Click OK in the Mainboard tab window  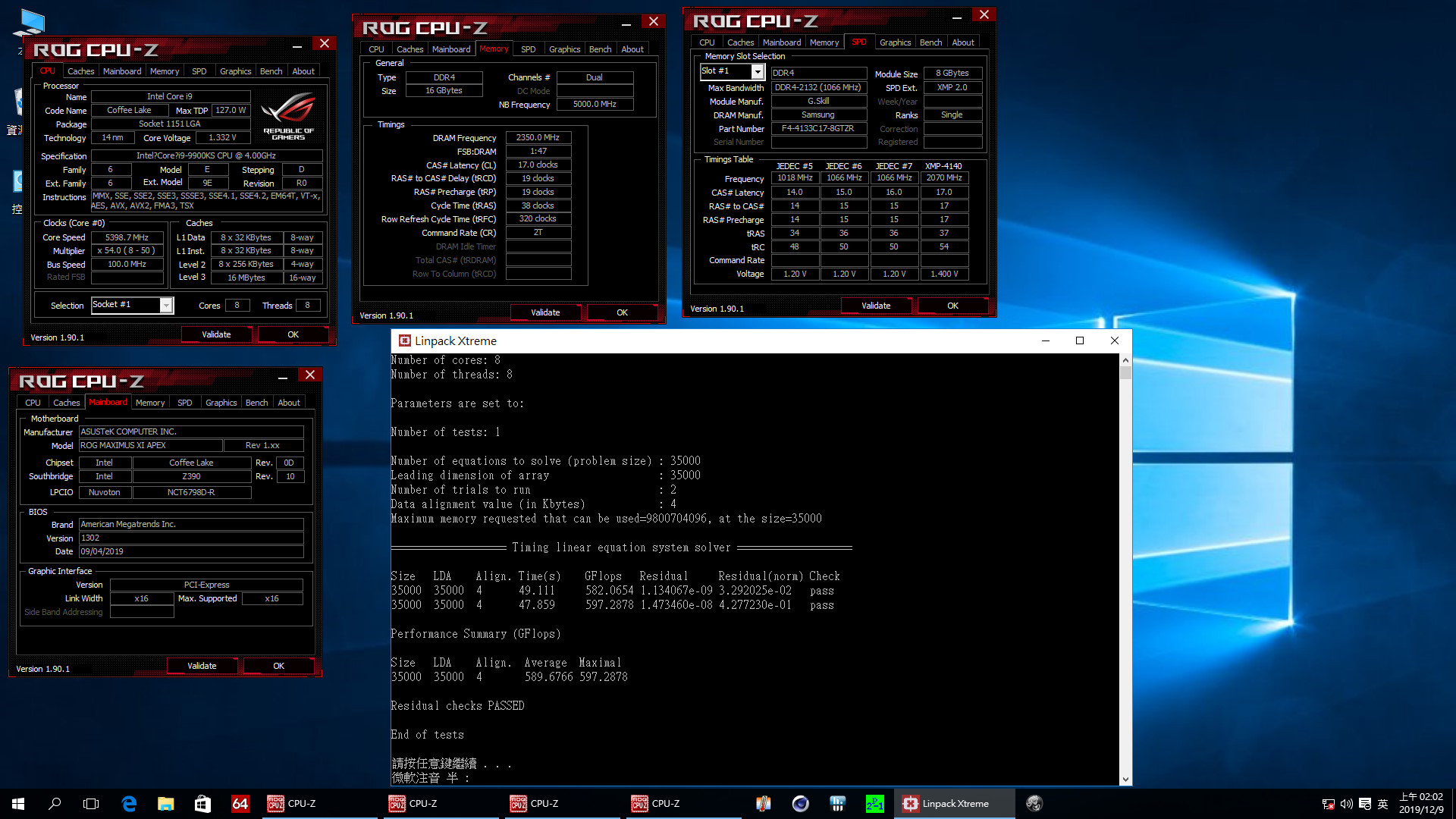click(x=278, y=666)
